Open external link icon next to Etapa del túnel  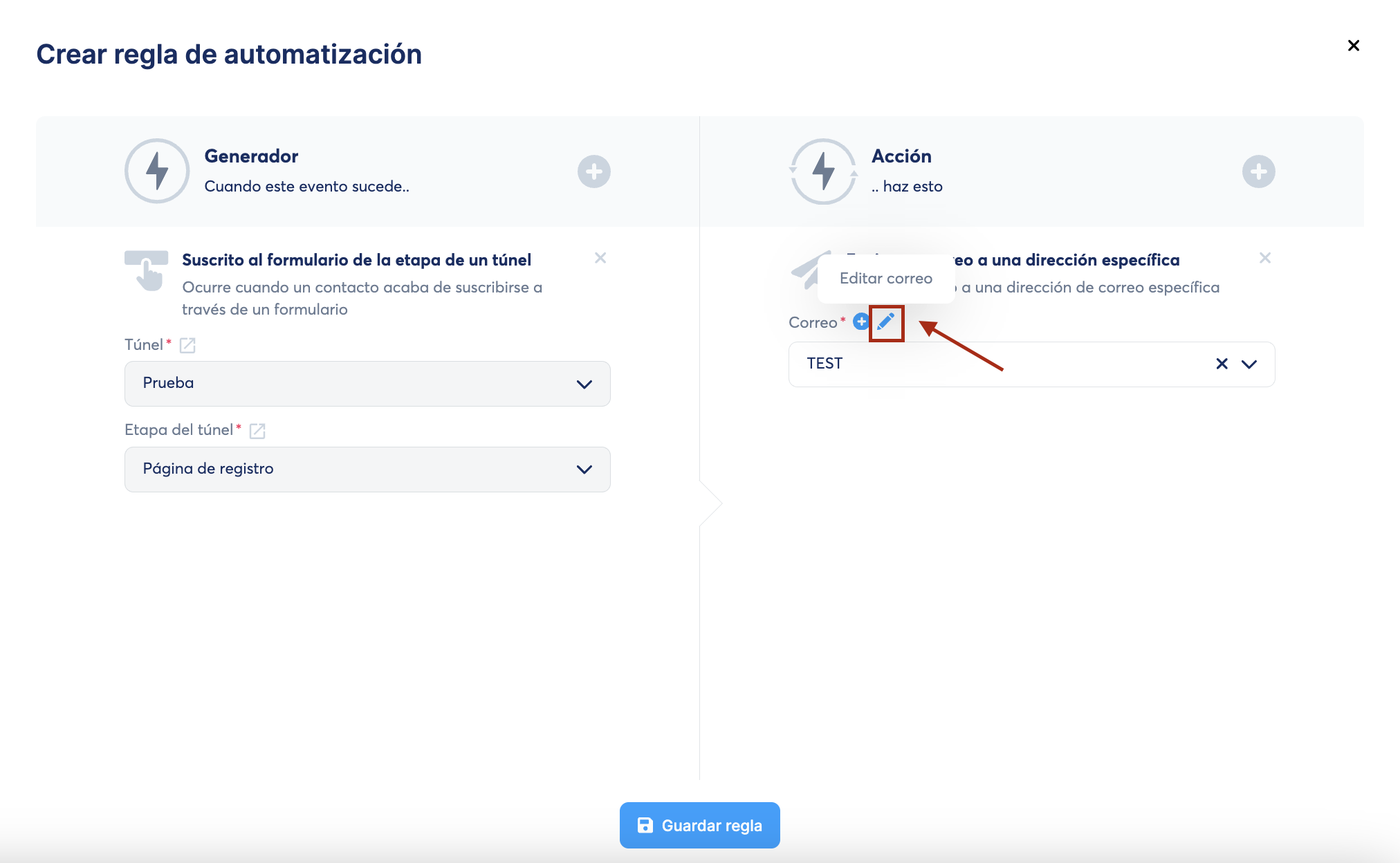coord(257,431)
